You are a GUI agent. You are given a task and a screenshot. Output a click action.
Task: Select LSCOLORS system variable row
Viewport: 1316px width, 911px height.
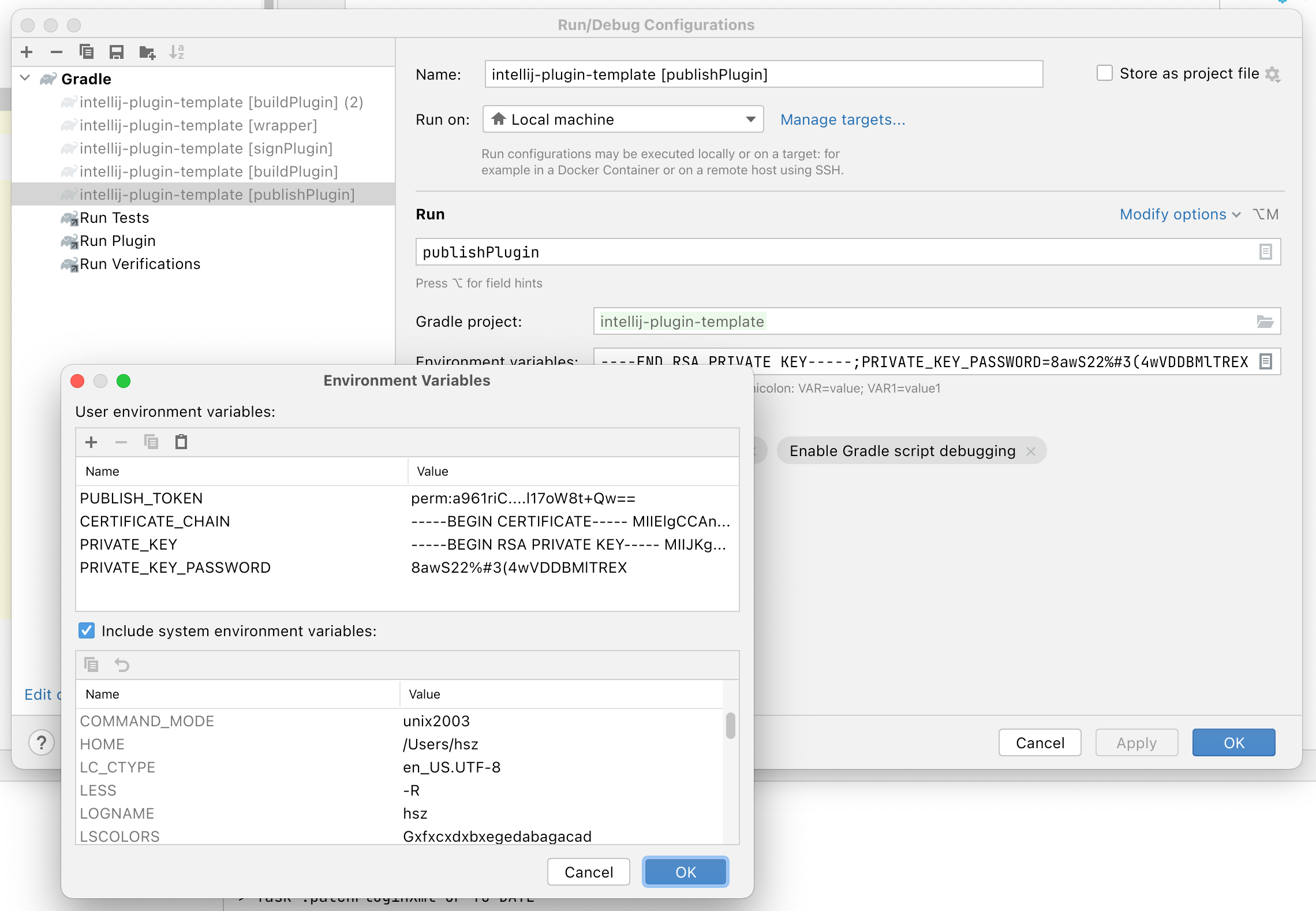click(399, 835)
